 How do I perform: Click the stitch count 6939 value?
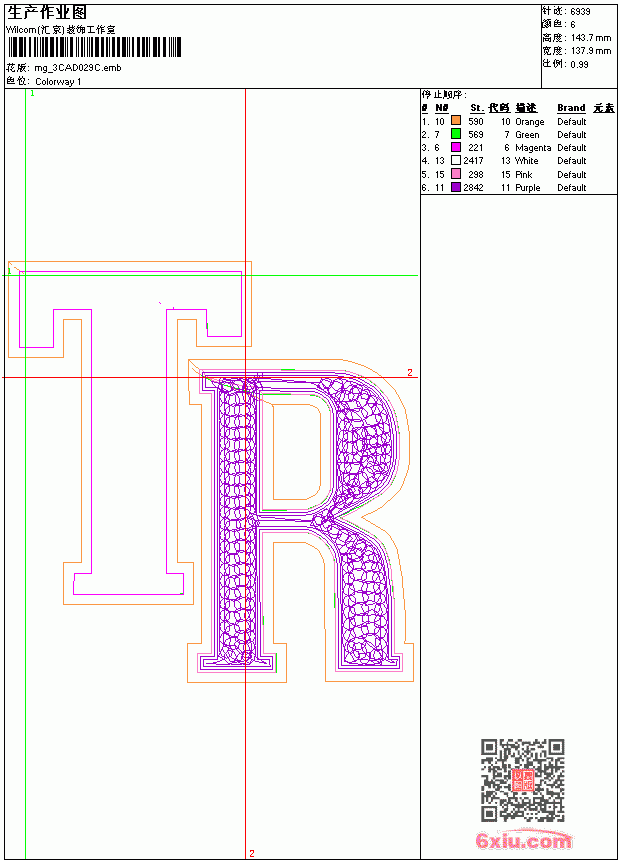pos(580,12)
